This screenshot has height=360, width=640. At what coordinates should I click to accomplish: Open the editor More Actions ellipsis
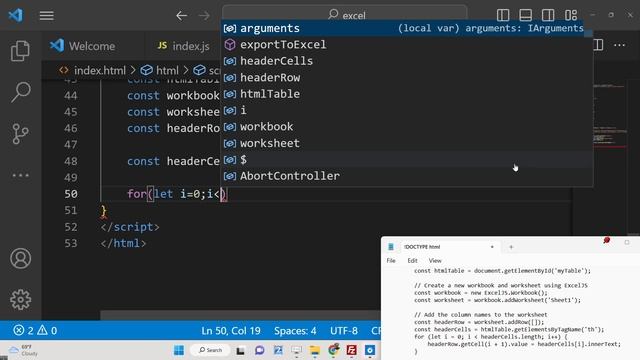(x=620, y=45)
